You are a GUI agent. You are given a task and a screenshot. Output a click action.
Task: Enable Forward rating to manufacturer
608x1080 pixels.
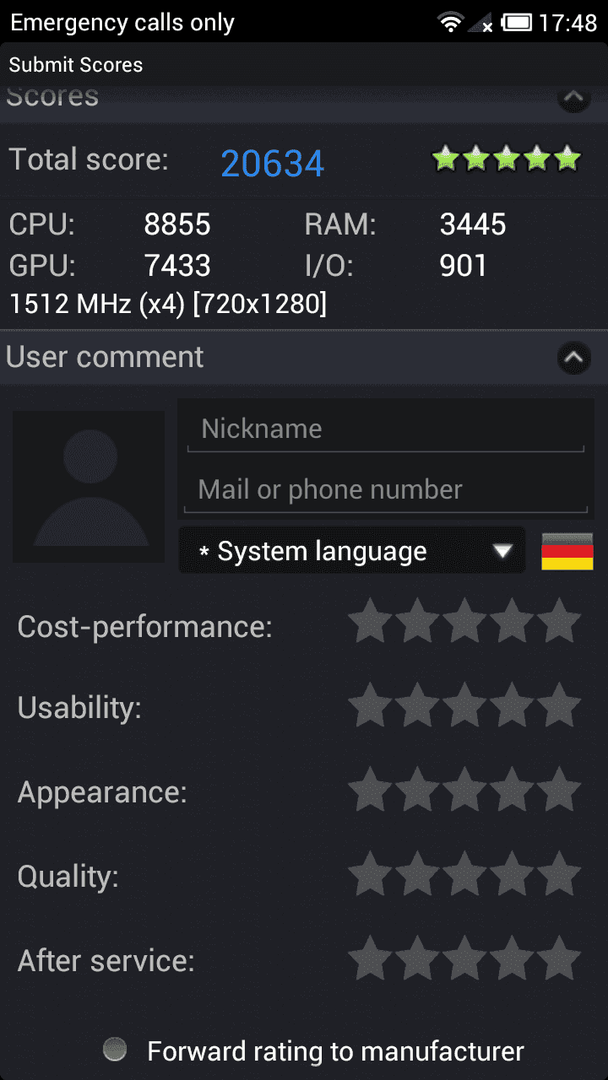click(115, 1050)
